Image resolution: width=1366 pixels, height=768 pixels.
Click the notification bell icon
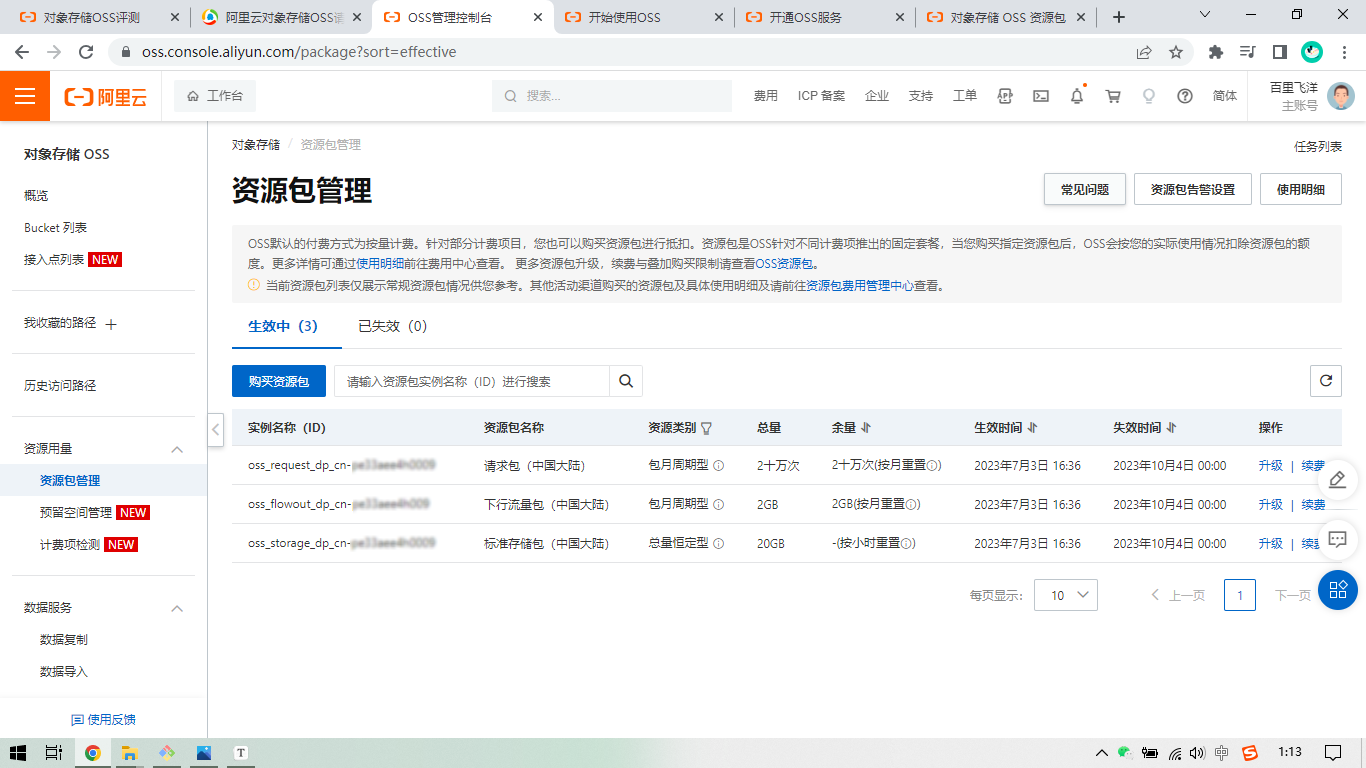coord(1077,96)
